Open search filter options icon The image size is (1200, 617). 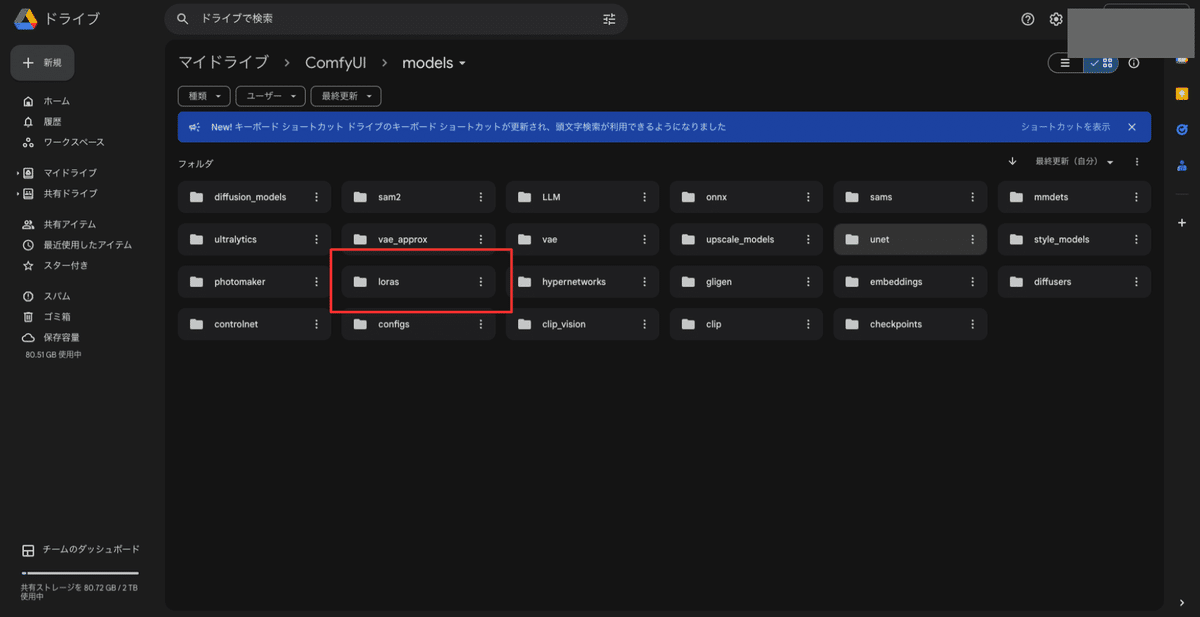click(609, 19)
